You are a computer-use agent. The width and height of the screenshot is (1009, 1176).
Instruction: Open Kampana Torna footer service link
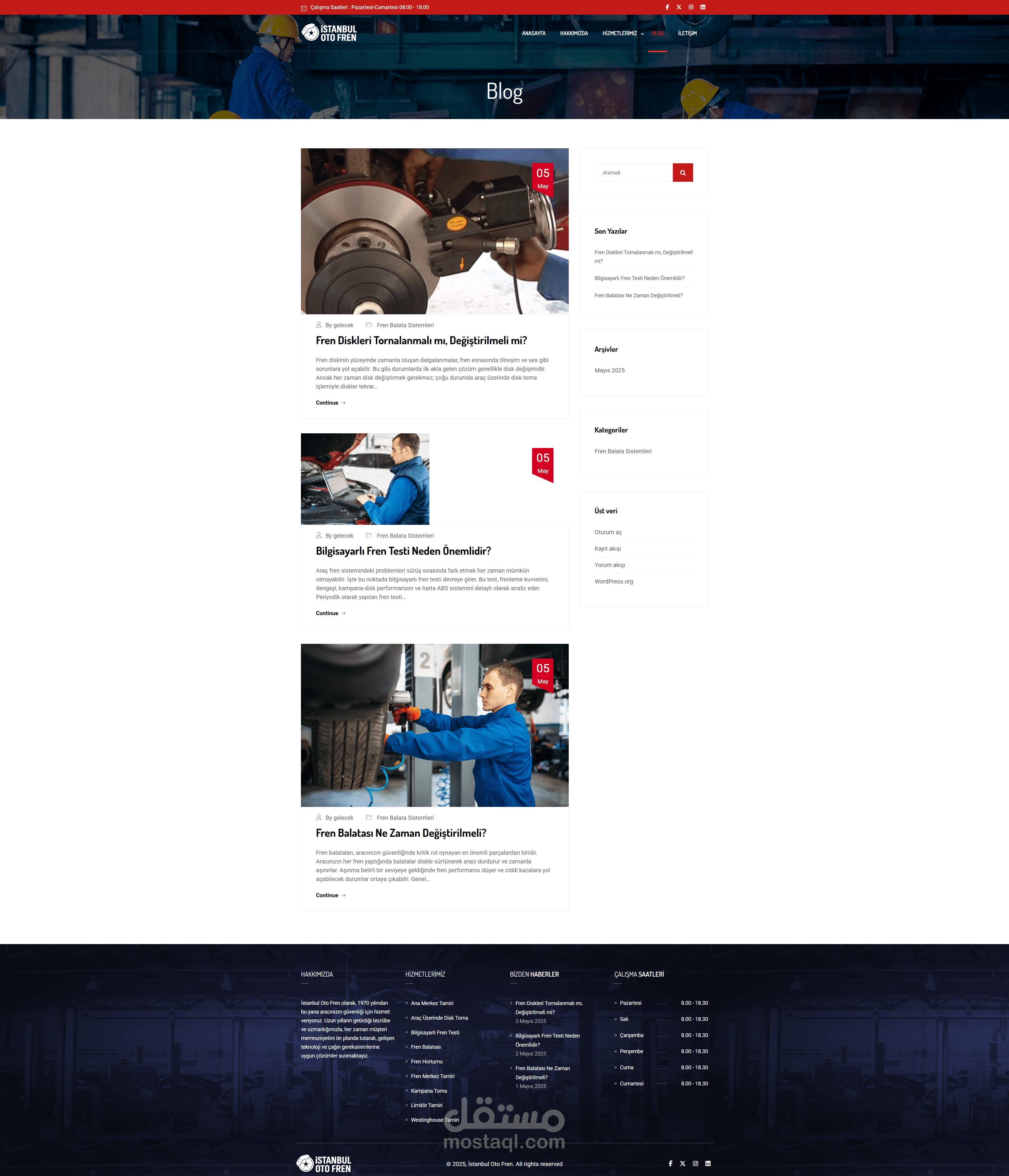[429, 1091]
